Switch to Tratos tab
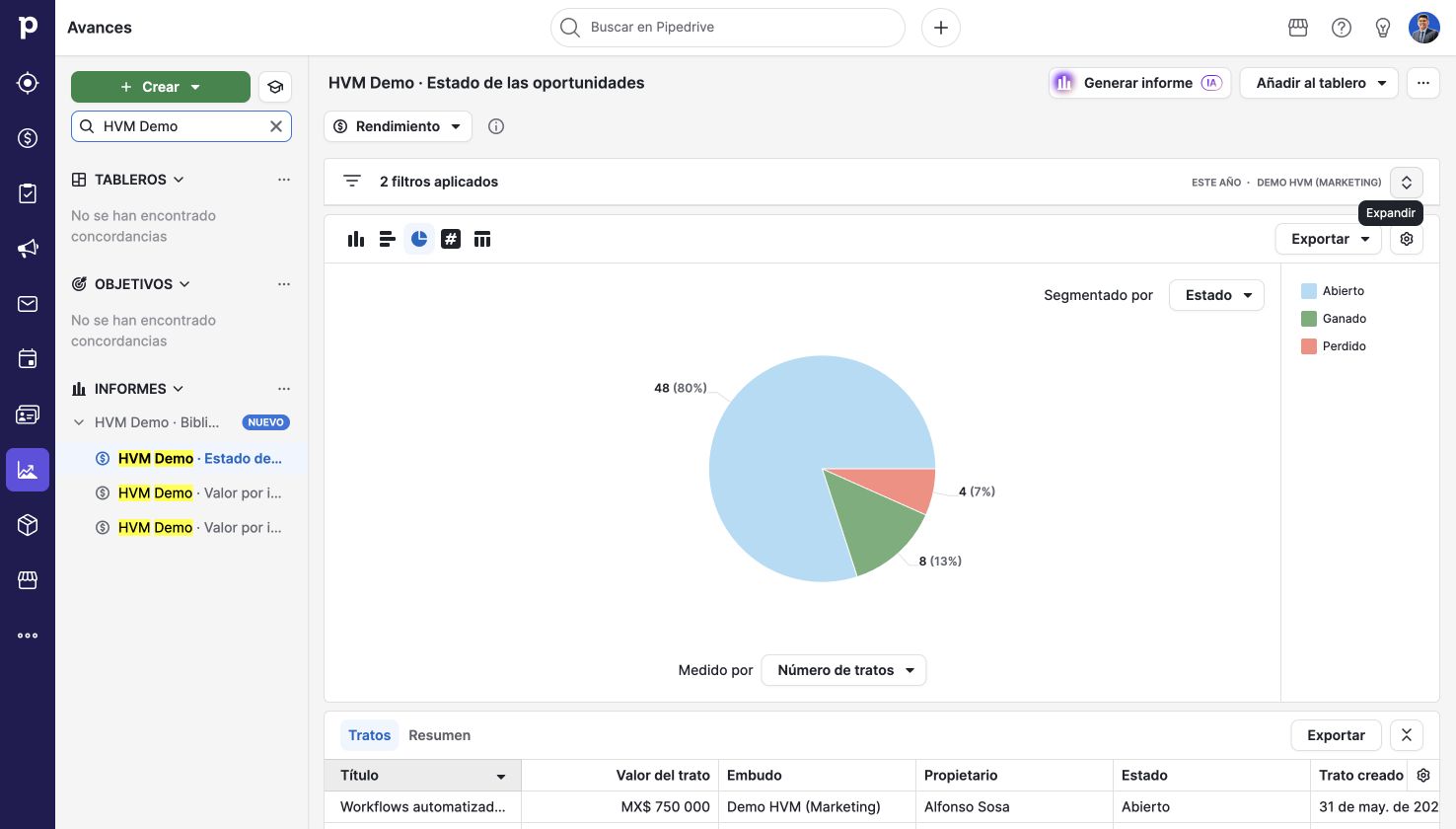This screenshot has width=1456, height=829. pyautogui.click(x=370, y=735)
